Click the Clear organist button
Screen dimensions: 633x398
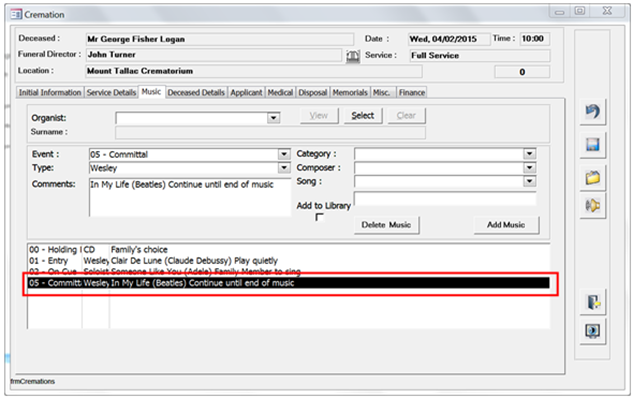point(406,115)
